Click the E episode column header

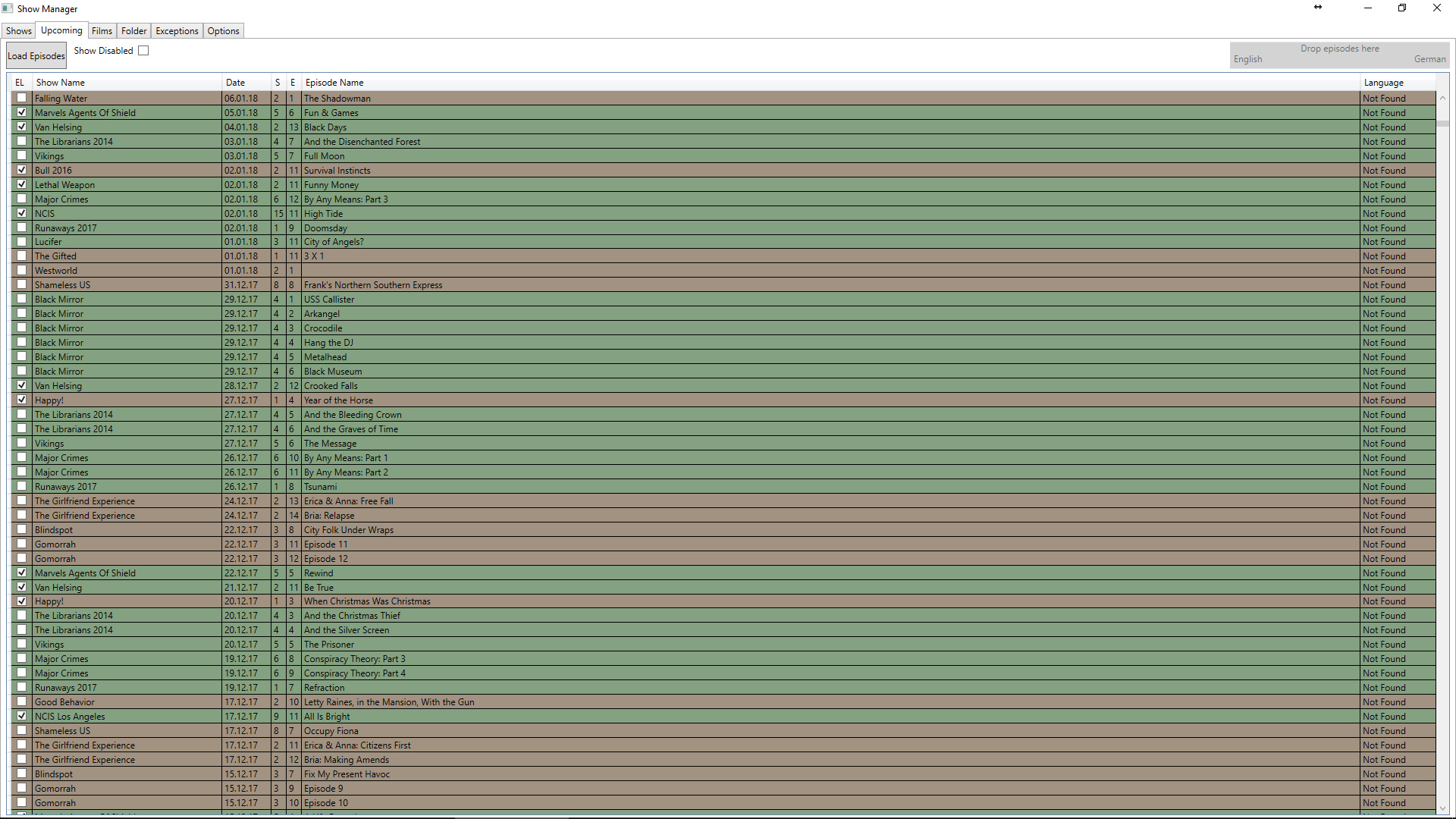point(293,83)
